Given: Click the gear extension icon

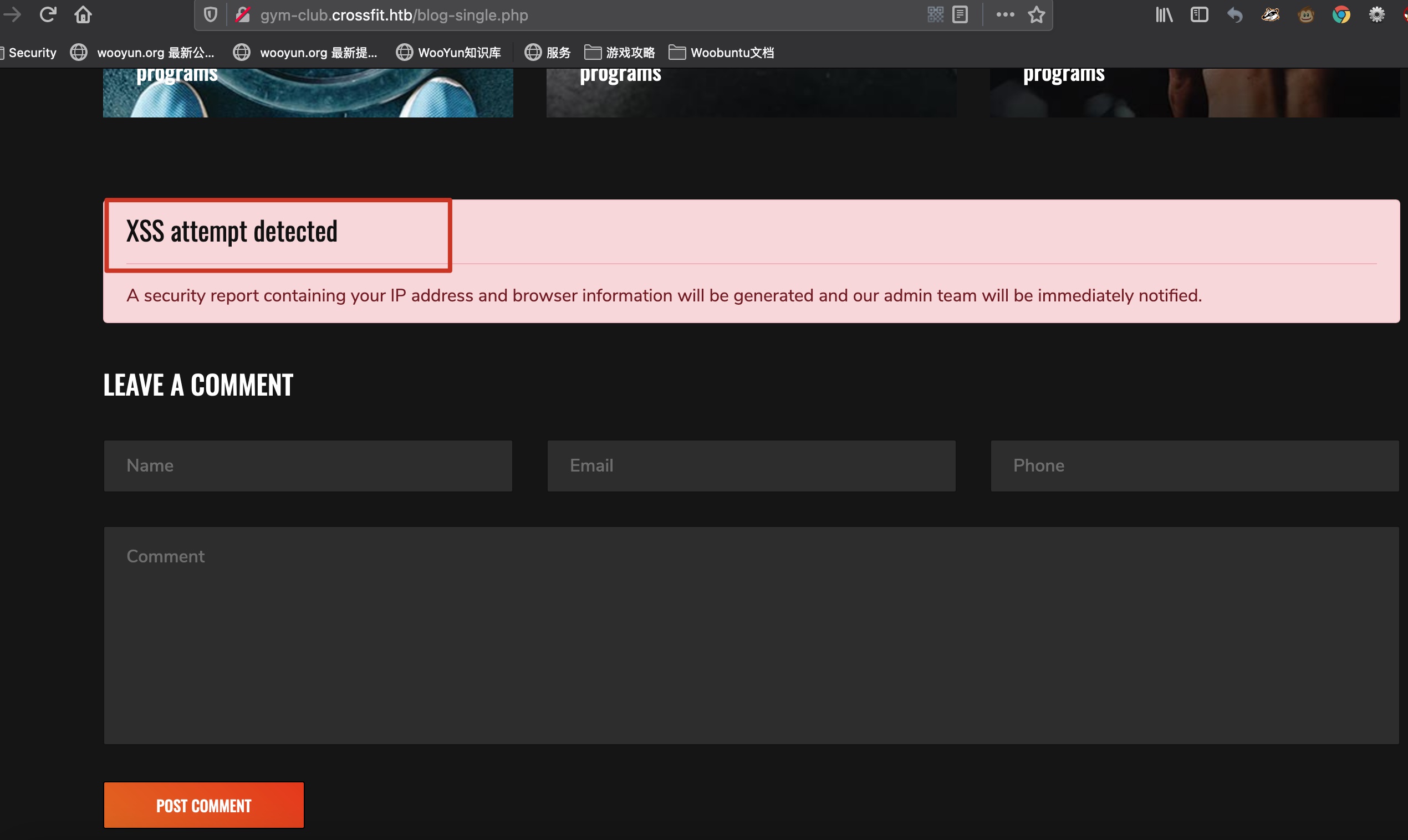Looking at the screenshot, I should [1376, 15].
